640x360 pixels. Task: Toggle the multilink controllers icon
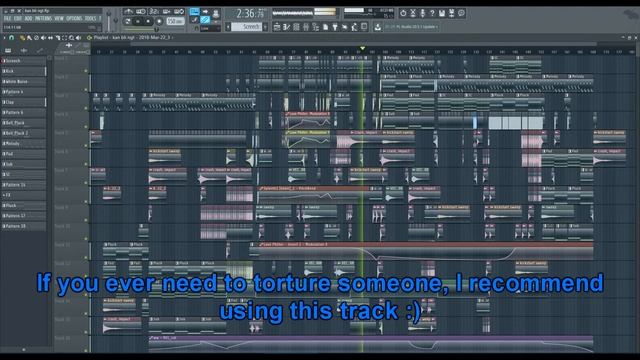[x=205, y=20]
